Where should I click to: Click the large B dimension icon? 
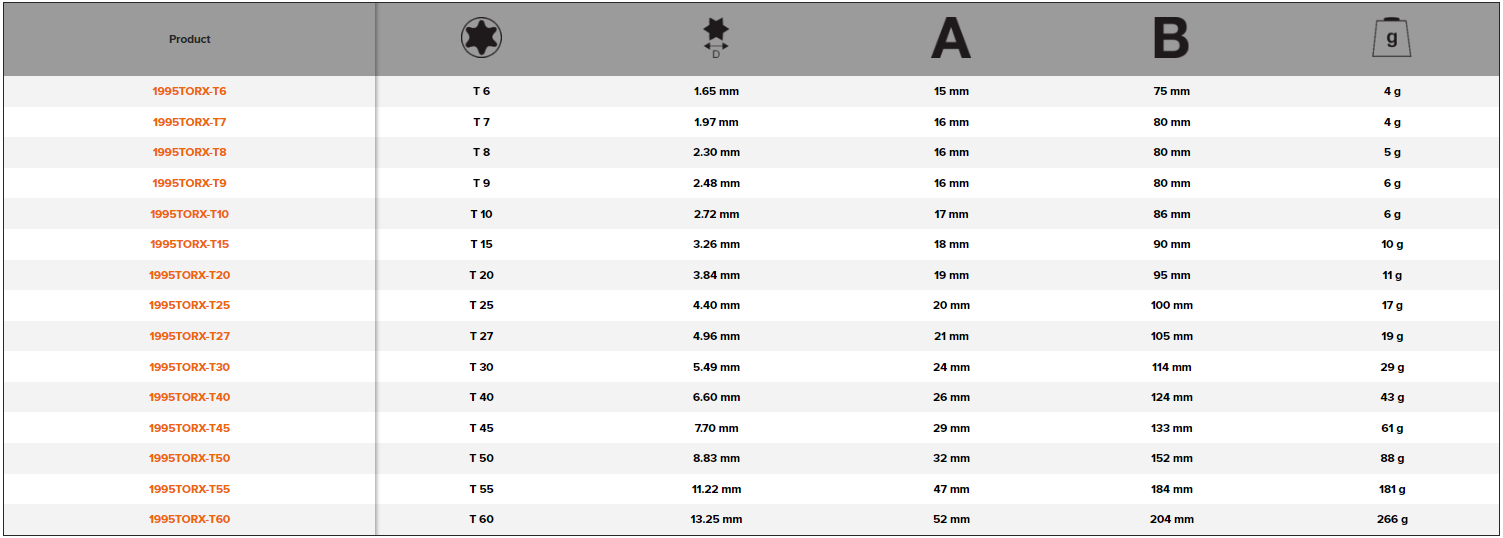point(1171,39)
